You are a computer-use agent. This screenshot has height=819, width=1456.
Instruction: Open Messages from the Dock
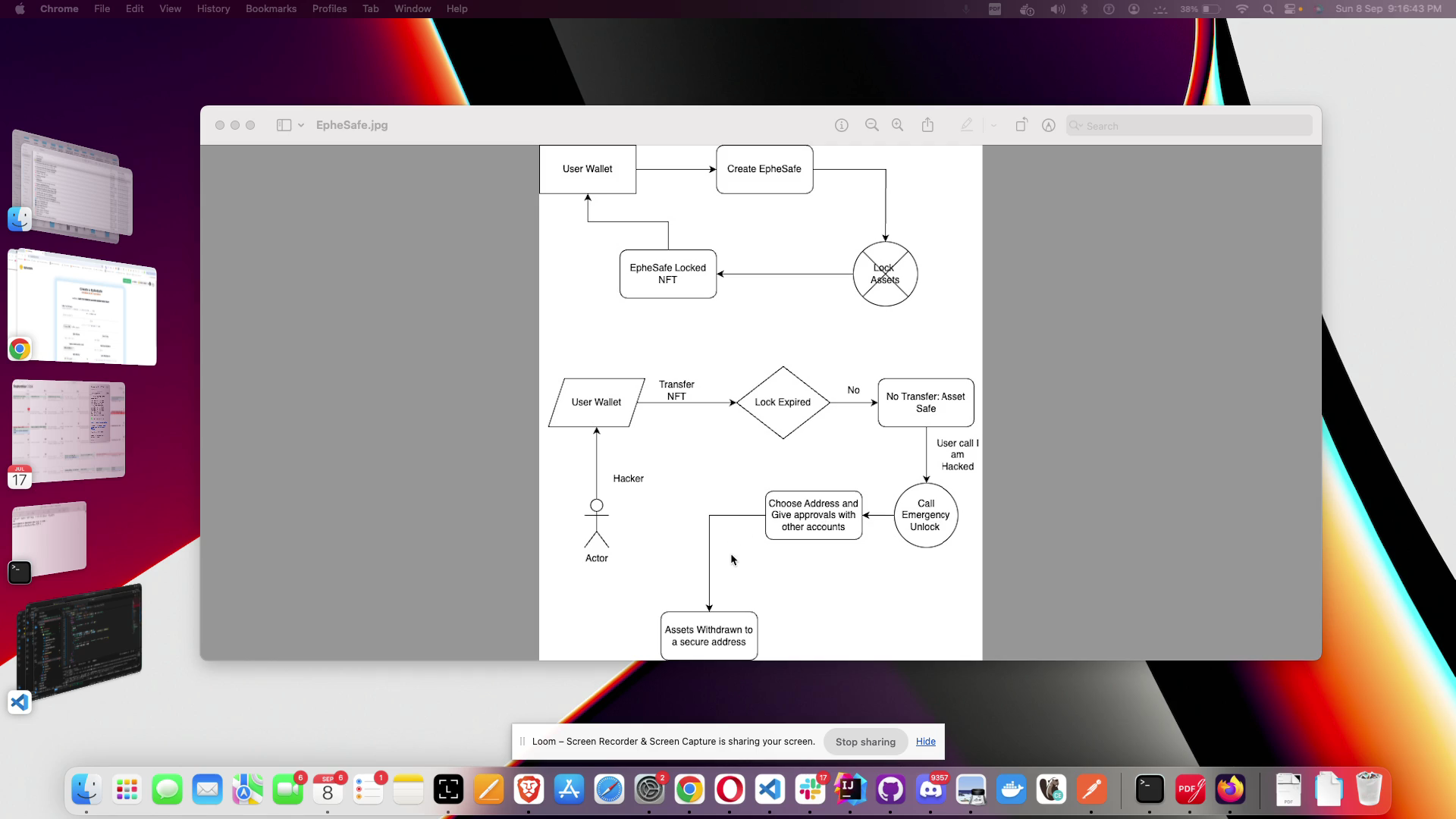167,789
